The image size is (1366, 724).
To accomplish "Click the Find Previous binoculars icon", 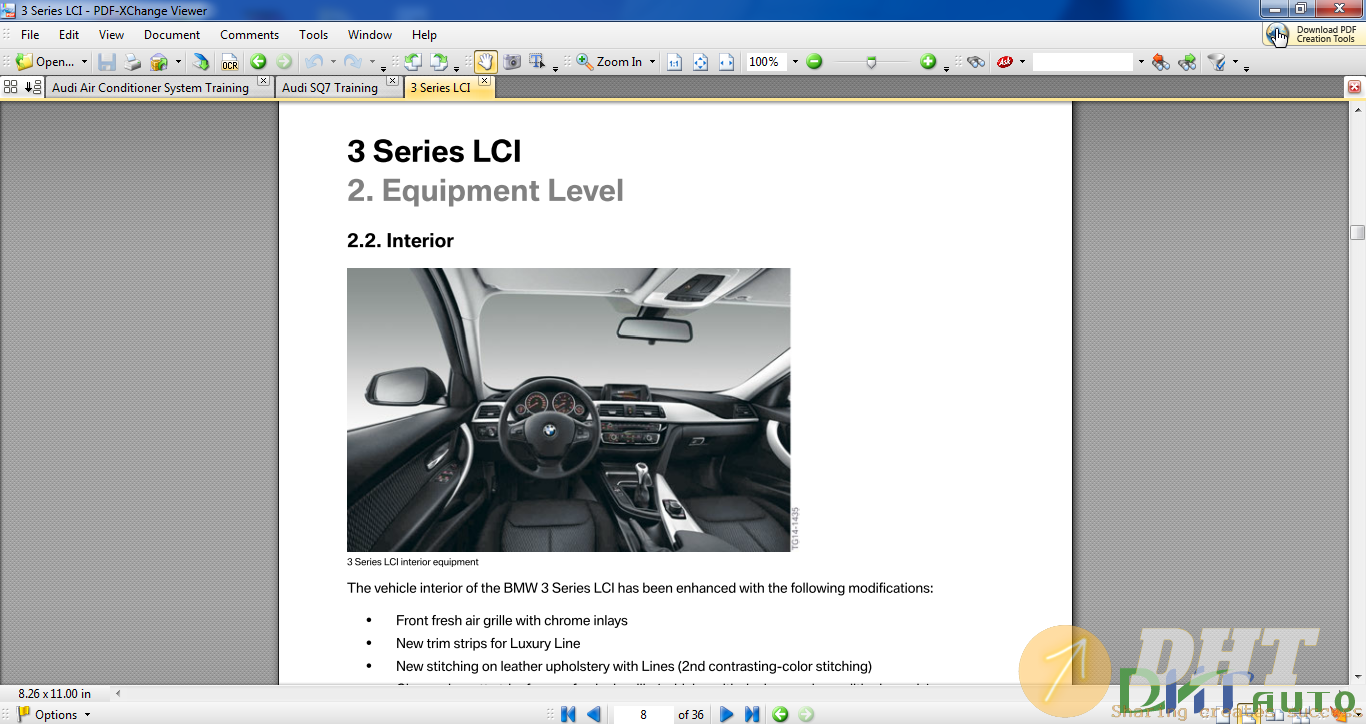I will point(1160,62).
